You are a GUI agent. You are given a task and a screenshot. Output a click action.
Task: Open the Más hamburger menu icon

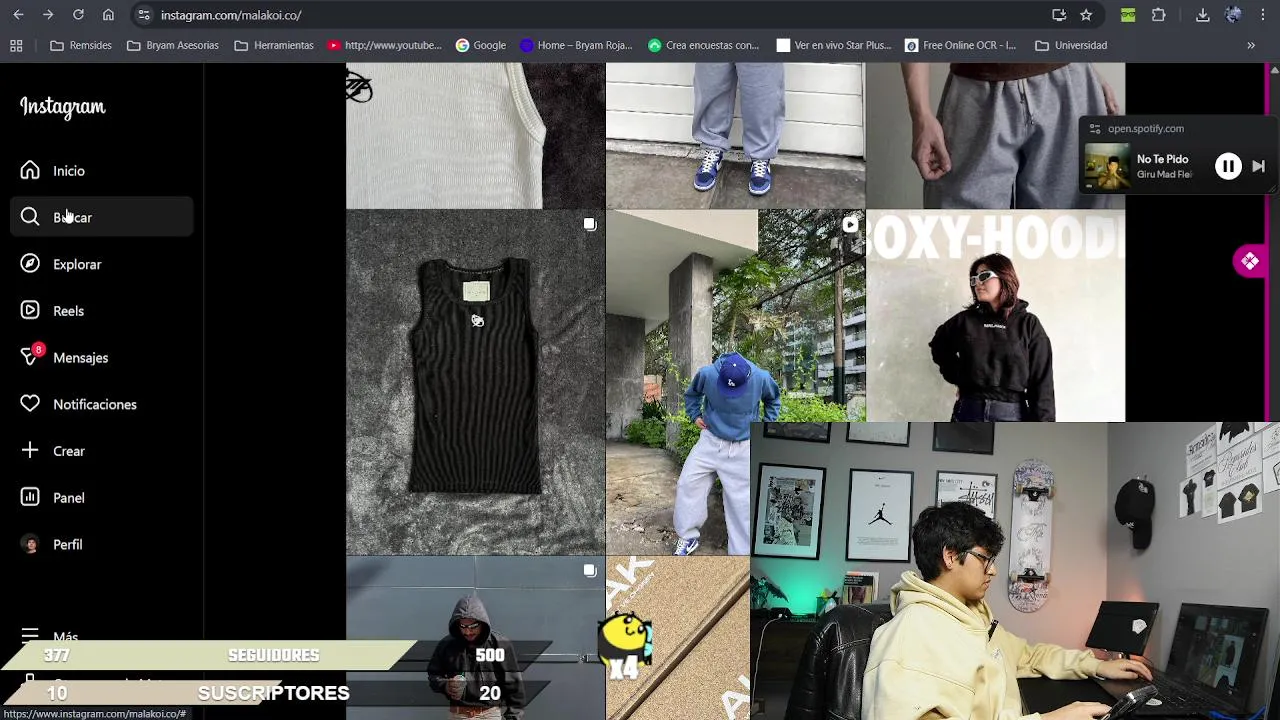pos(30,635)
